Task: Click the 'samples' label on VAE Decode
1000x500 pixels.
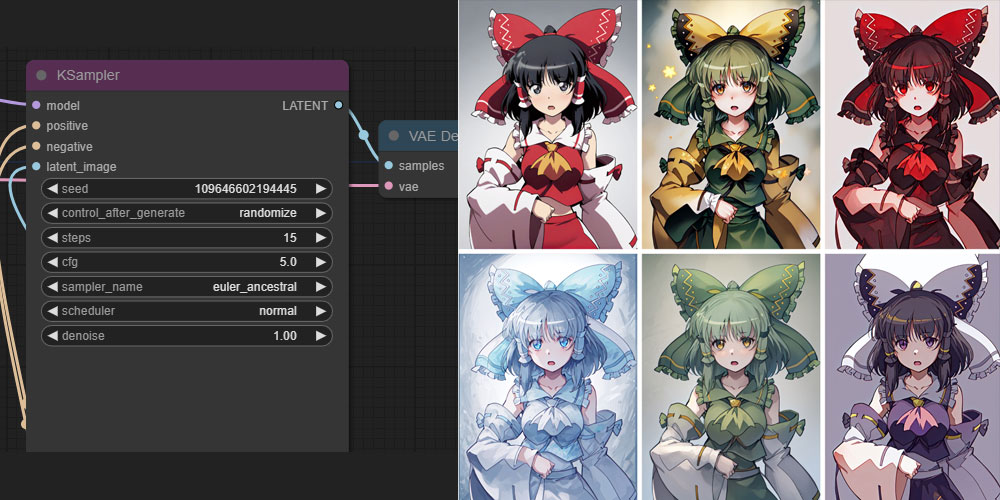Action: [422, 165]
